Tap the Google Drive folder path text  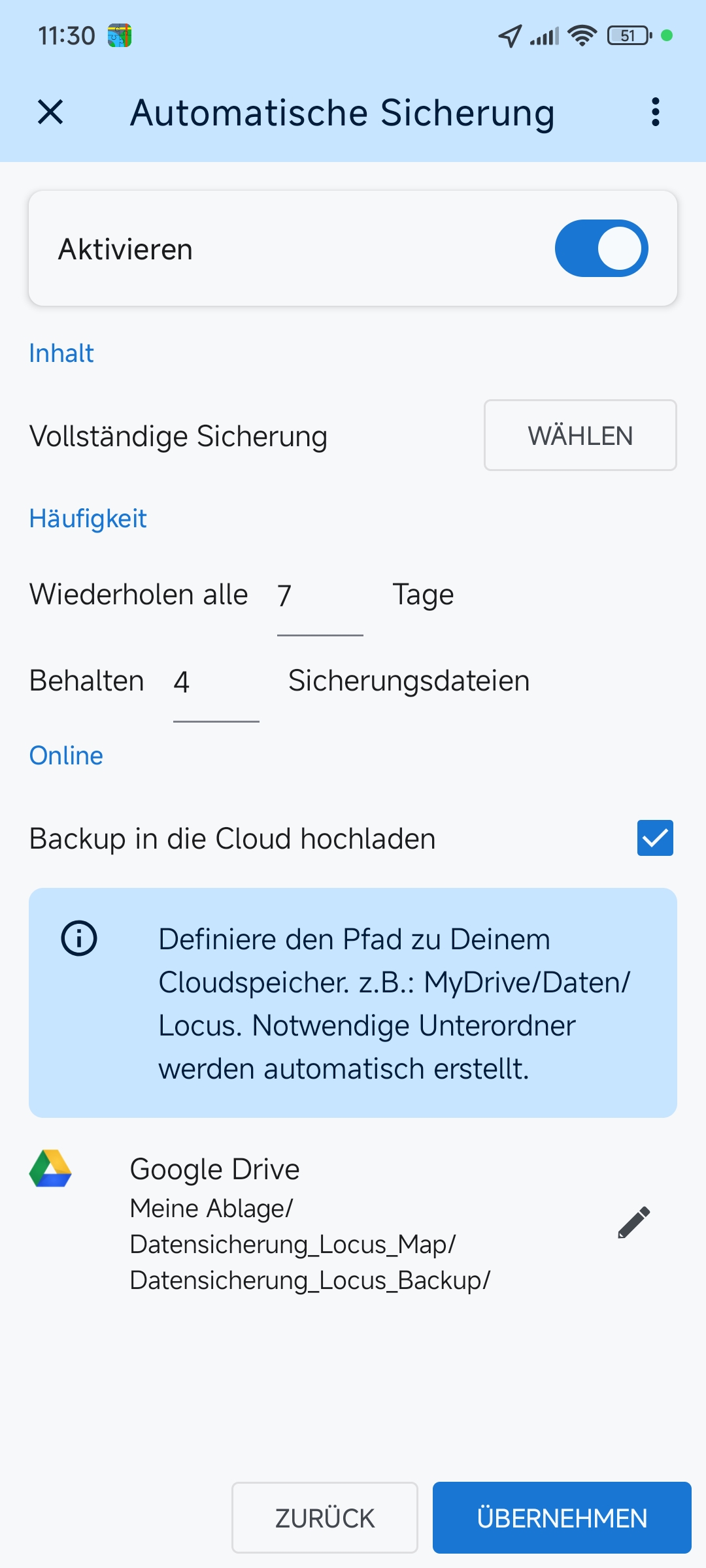(x=310, y=1245)
